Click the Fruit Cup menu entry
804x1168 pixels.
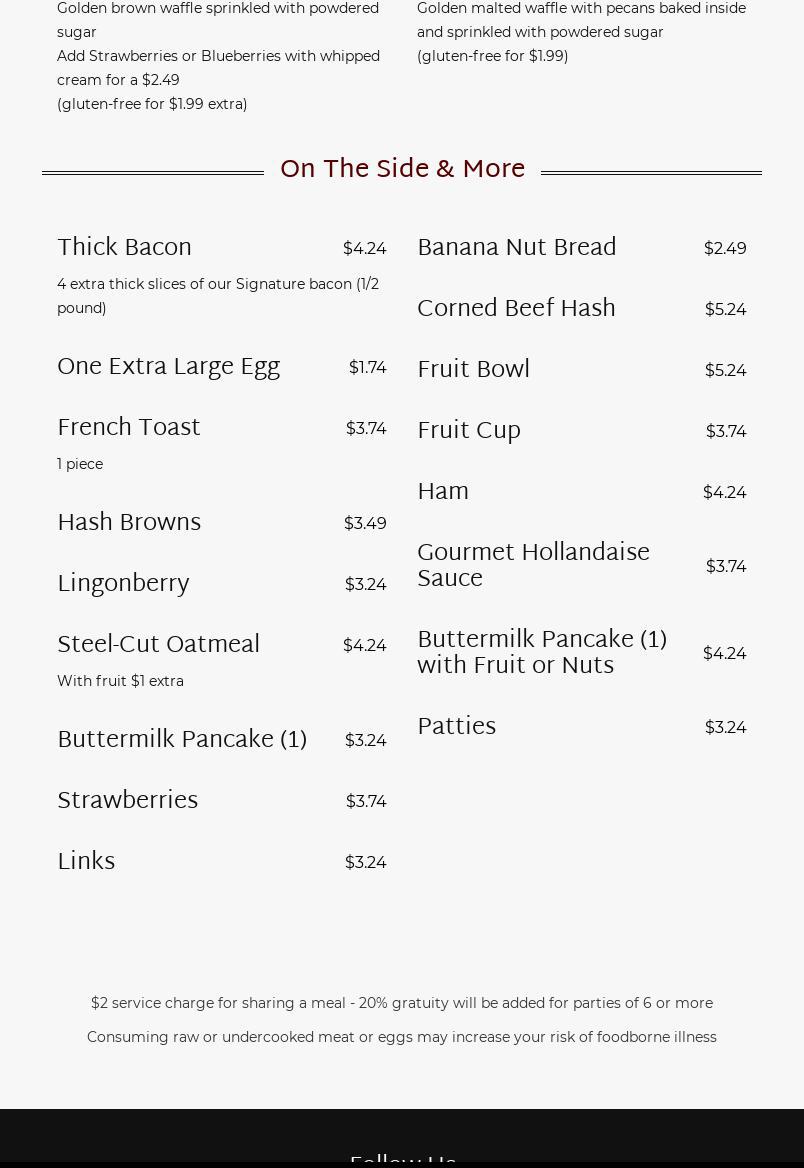click(x=468, y=430)
